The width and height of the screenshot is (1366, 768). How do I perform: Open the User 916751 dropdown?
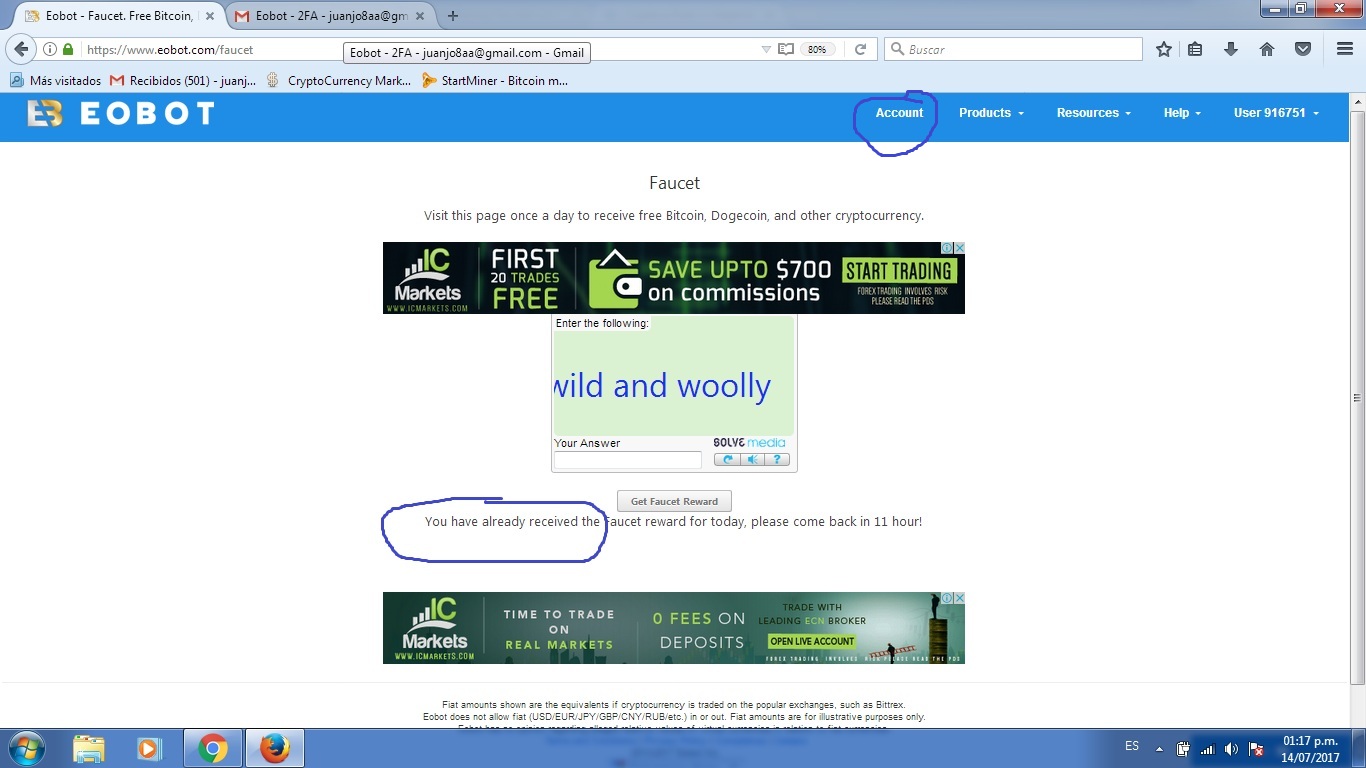(1276, 113)
